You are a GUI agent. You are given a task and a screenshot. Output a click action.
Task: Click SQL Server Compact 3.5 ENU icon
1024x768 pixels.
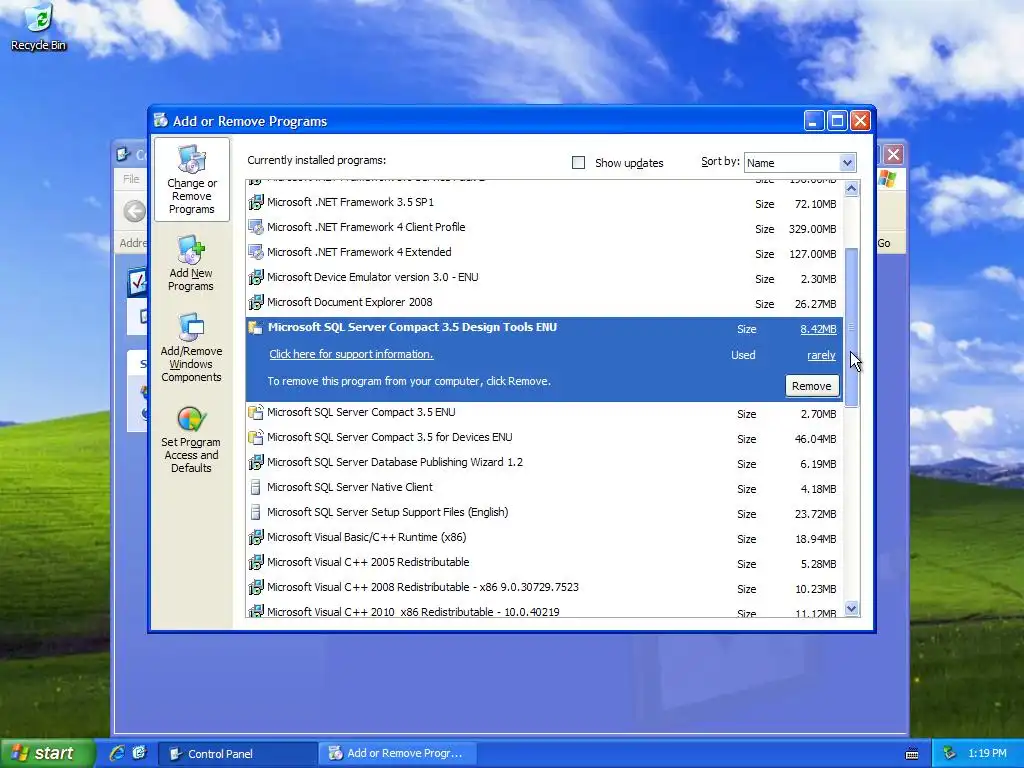[x=256, y=413]
